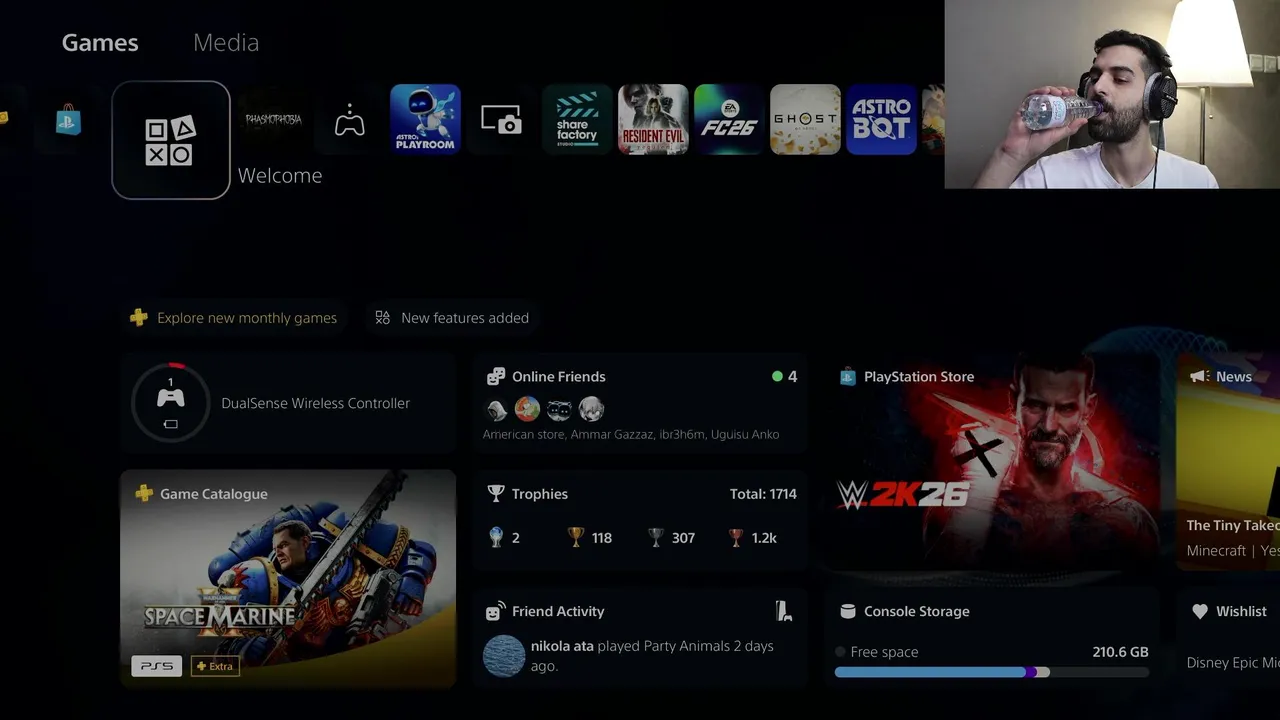1280x720 pixels.
Task: Click the controller battery circle icon
Action: point(171,403)
